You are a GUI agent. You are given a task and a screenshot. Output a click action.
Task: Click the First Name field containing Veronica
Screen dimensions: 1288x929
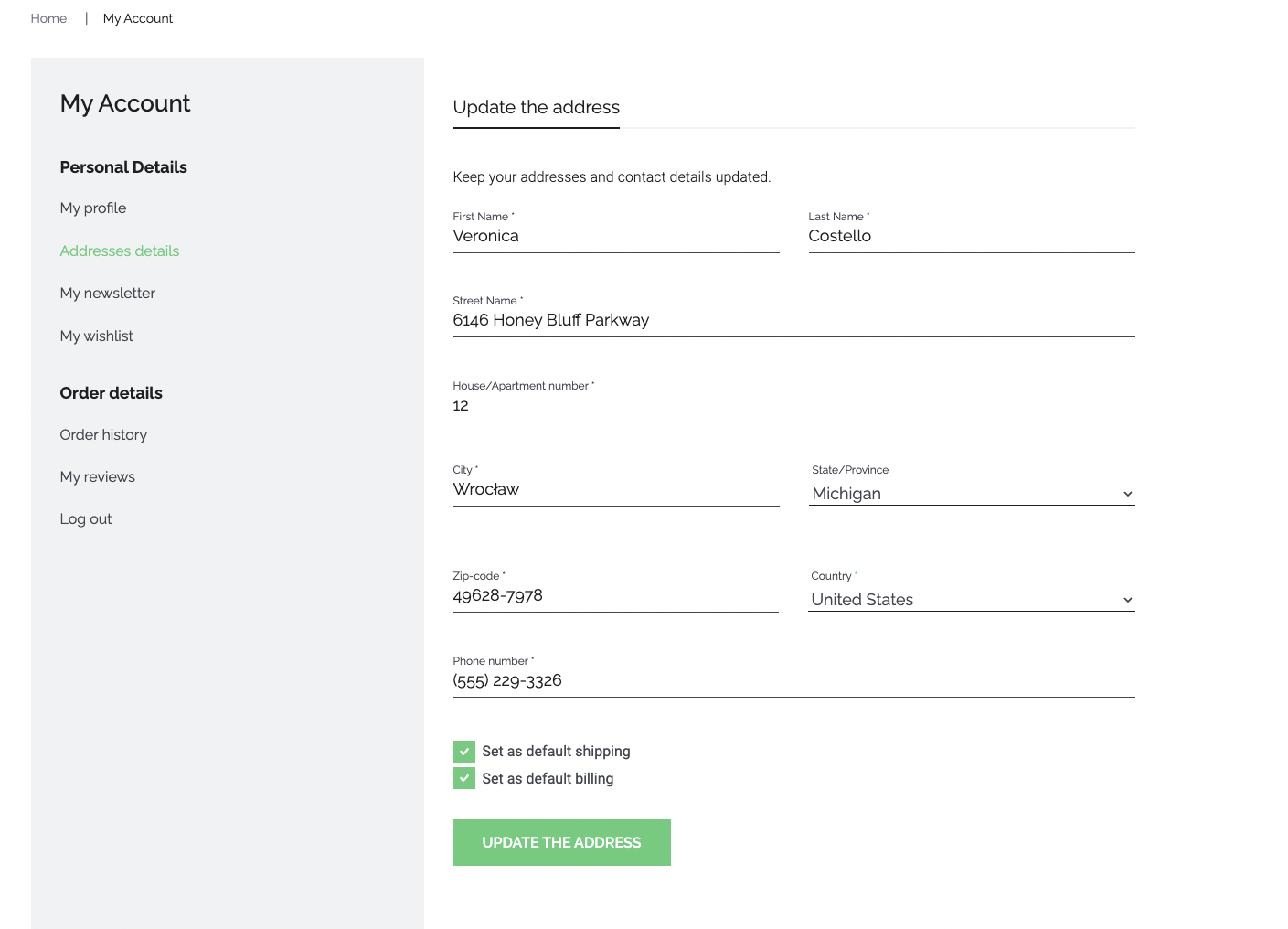pyautogui.click(x=615, y=236)
